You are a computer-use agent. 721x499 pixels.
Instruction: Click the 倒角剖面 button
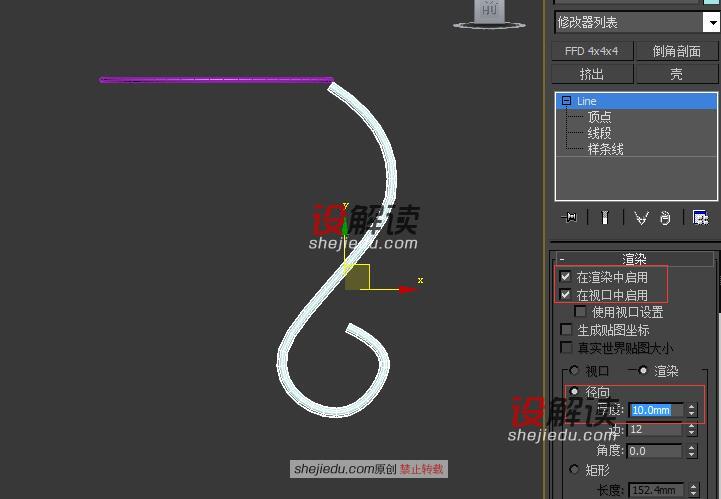[676, 51]
